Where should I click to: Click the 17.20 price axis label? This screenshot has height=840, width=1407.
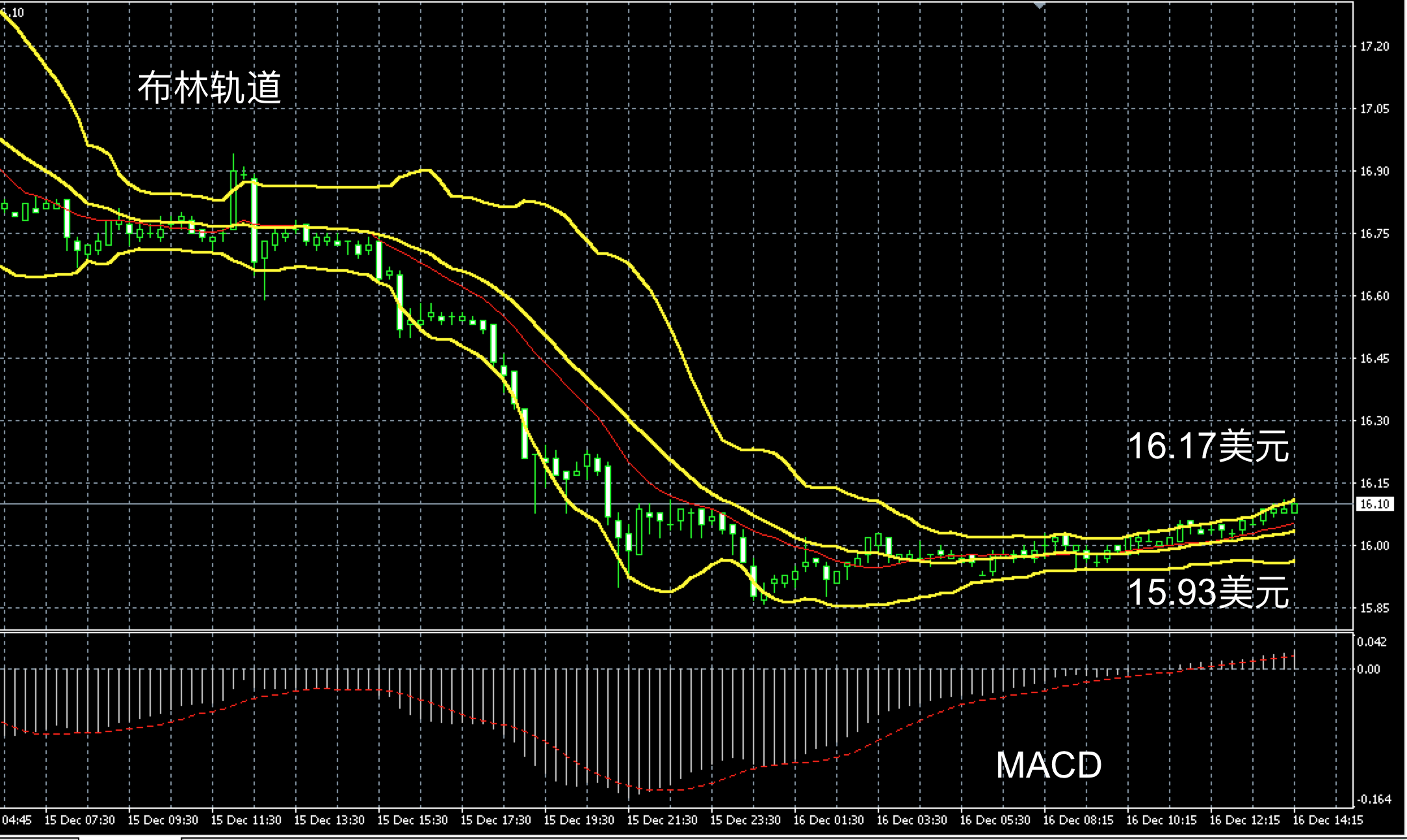[x=1374, y=46]
